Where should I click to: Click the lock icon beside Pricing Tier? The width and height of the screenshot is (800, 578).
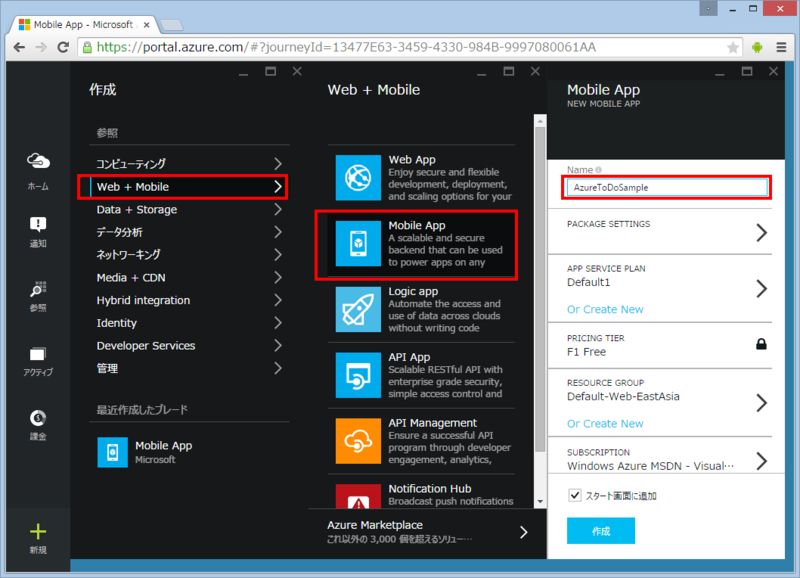(761, 344)
